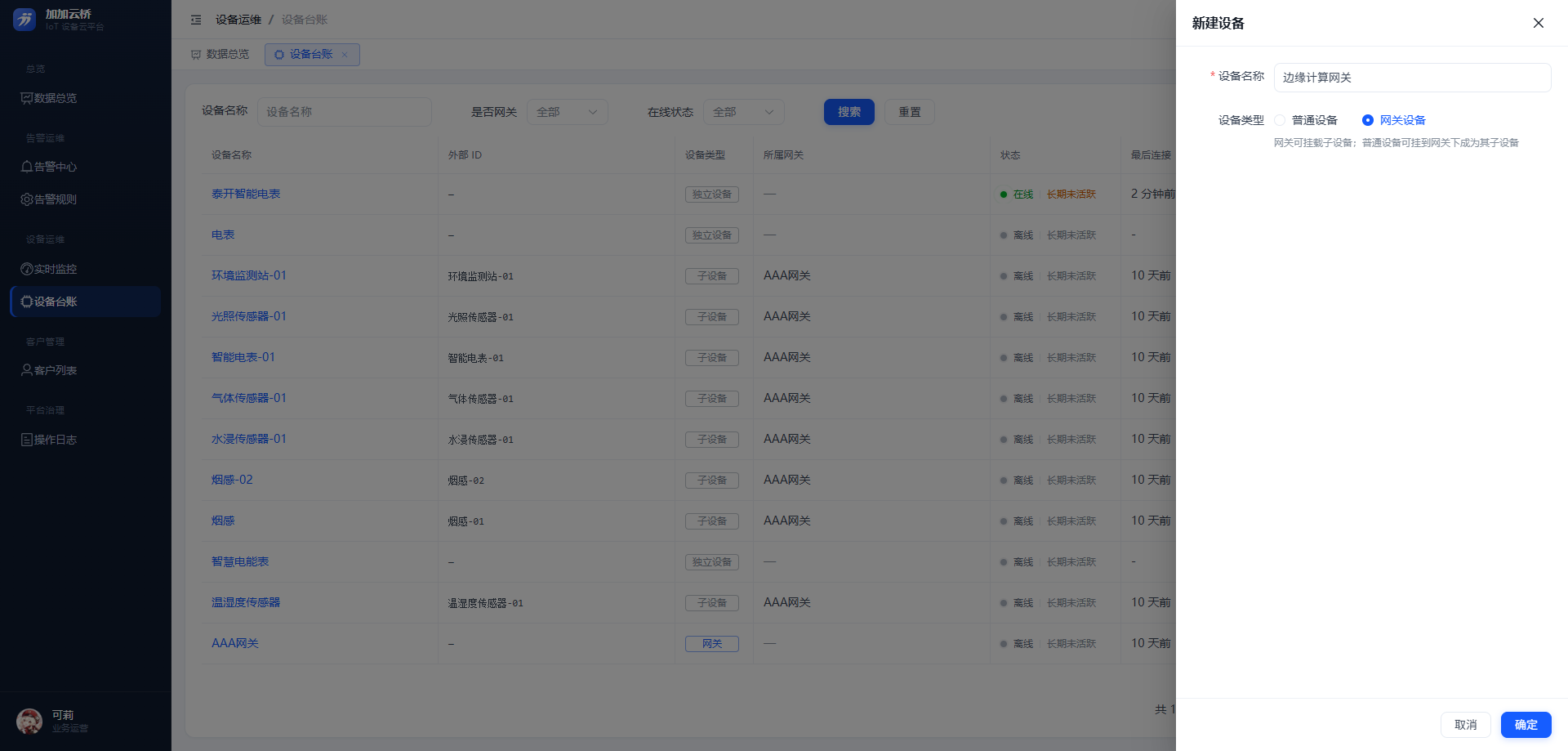Screen dimensions: 1568x751
Task: Click the 取消 button
Action: (1466, 725)
